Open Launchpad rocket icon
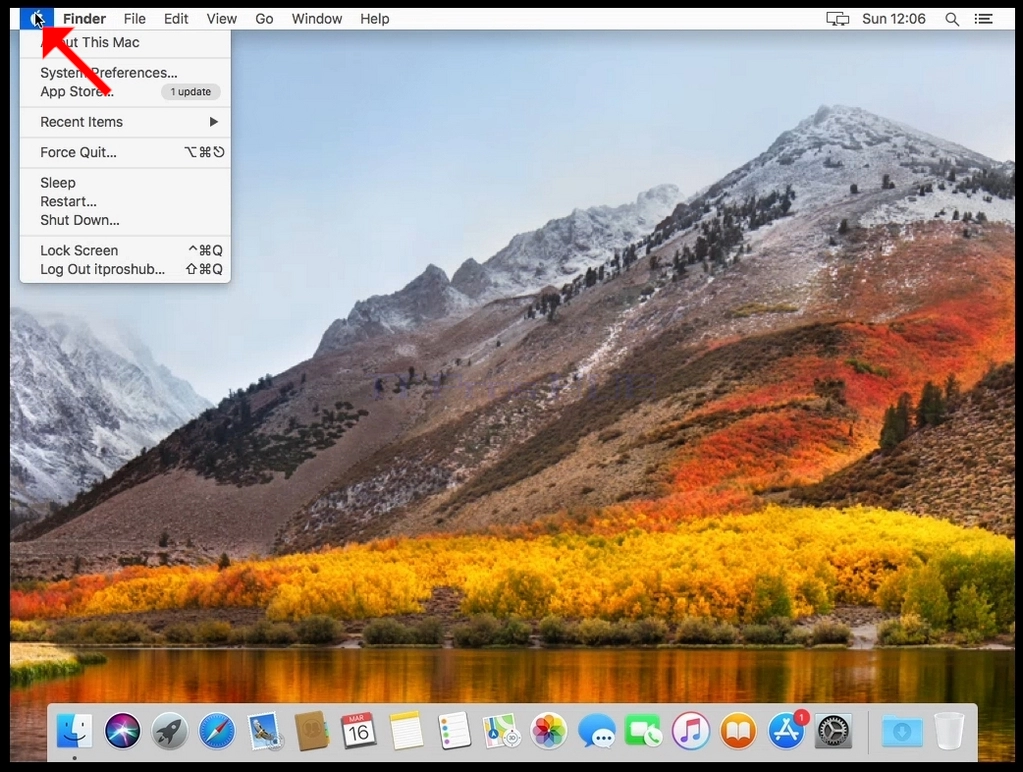Image resolution: width=1023 pixels, height=772 pixels. click(170, 730)
